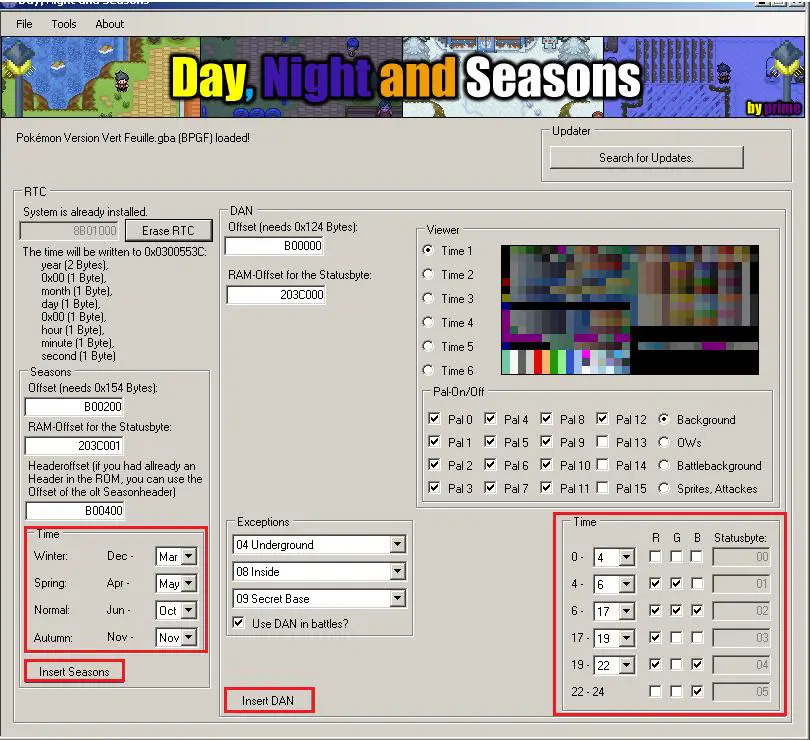Image resolution: width=810 pixels, height=740 pixels.
Task: Click Search for Updates button
Action: point(646,158)
